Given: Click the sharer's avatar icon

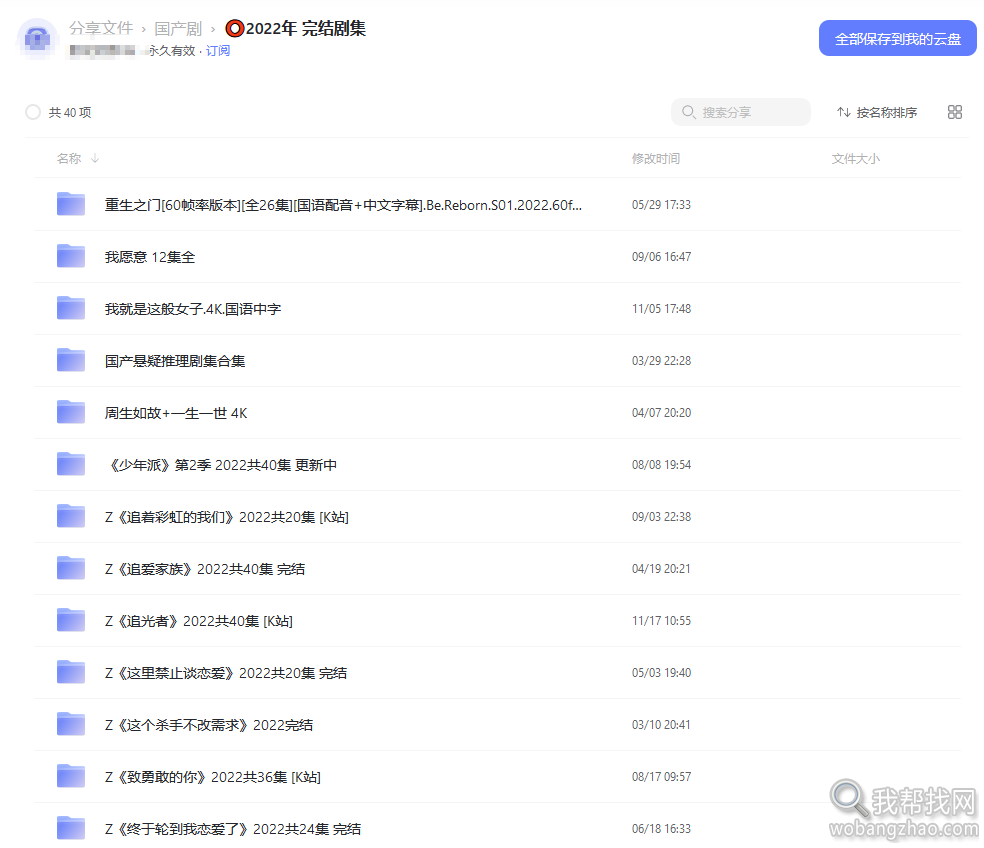Looking at the screenshot, I should [x=37, y=39].
